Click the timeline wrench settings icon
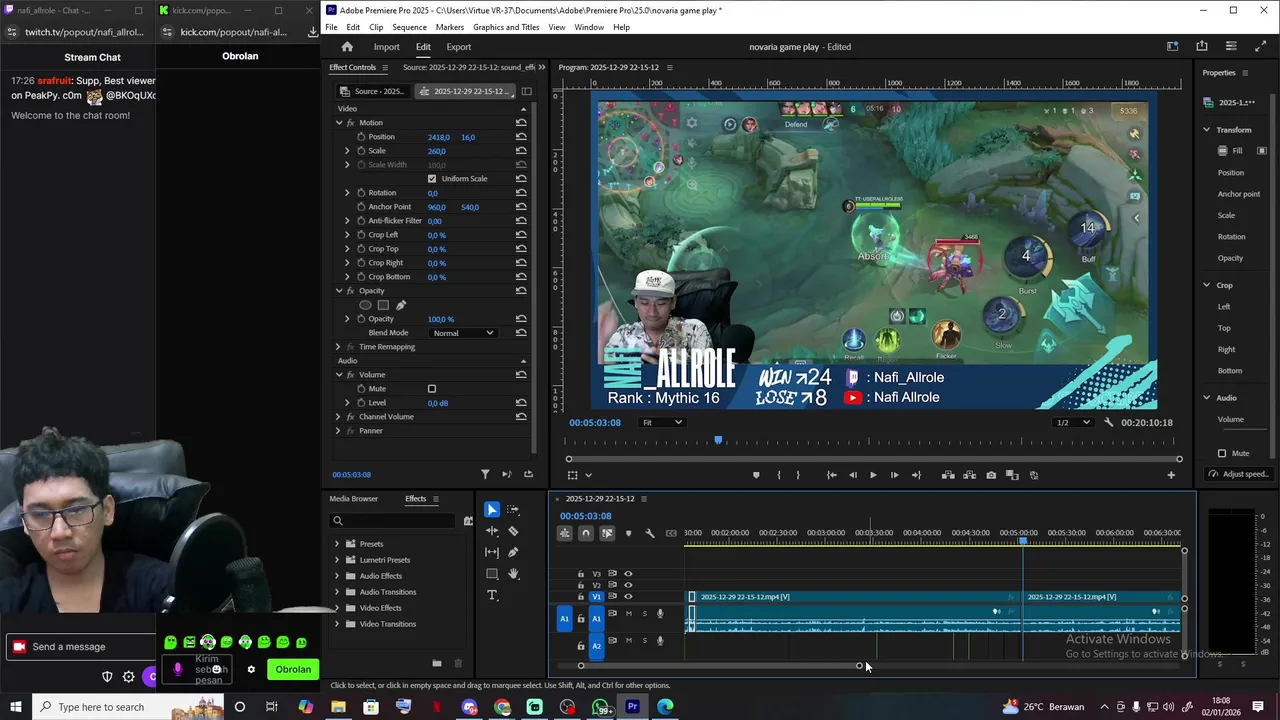The width and height of the screenshot is (1280, 720). pyautogui.click(x=649, y=533)
